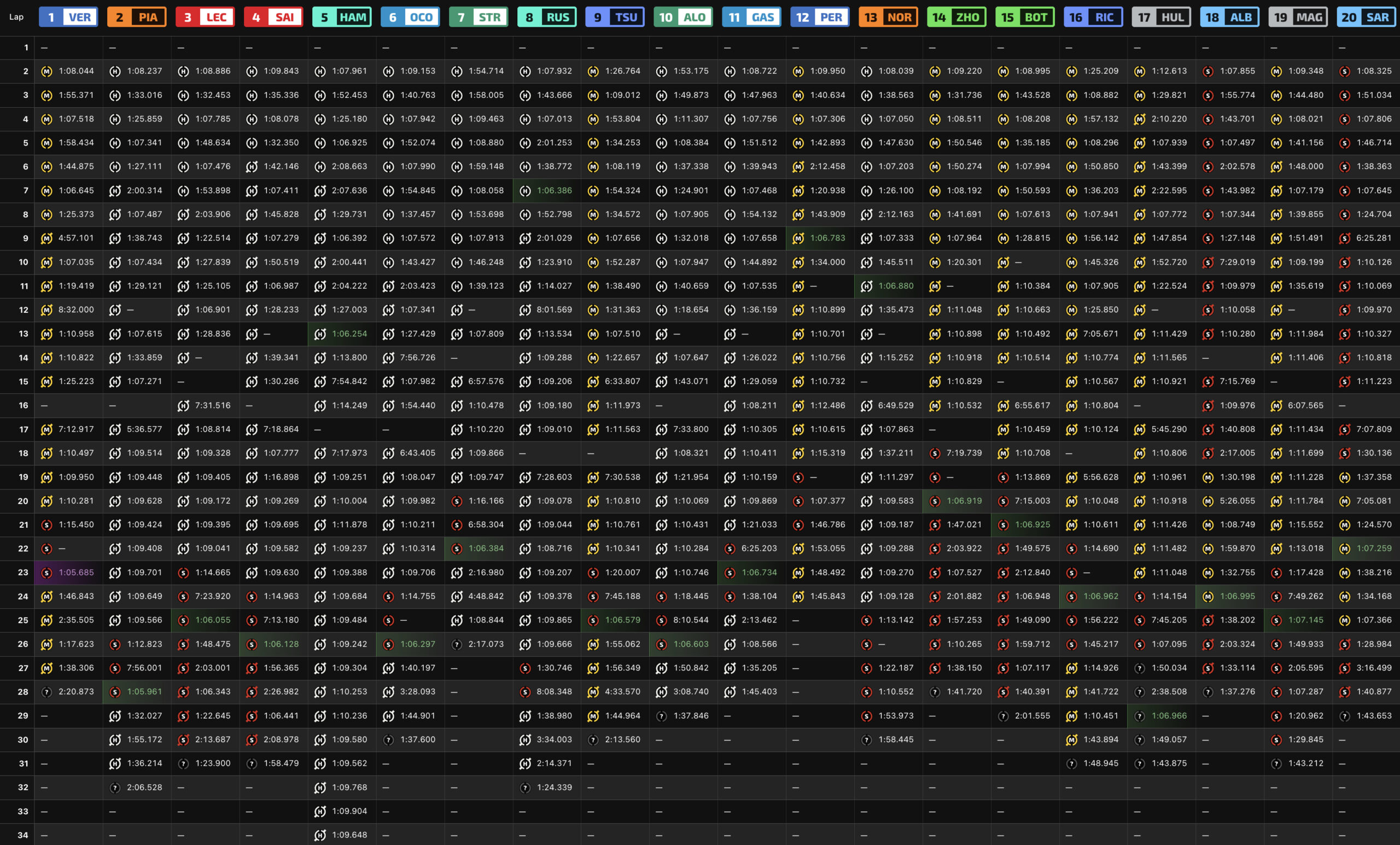Click hard tyre icon beside HAM's 1:06.254
The height and width of the screenshot is (845, 1400).
320,334
